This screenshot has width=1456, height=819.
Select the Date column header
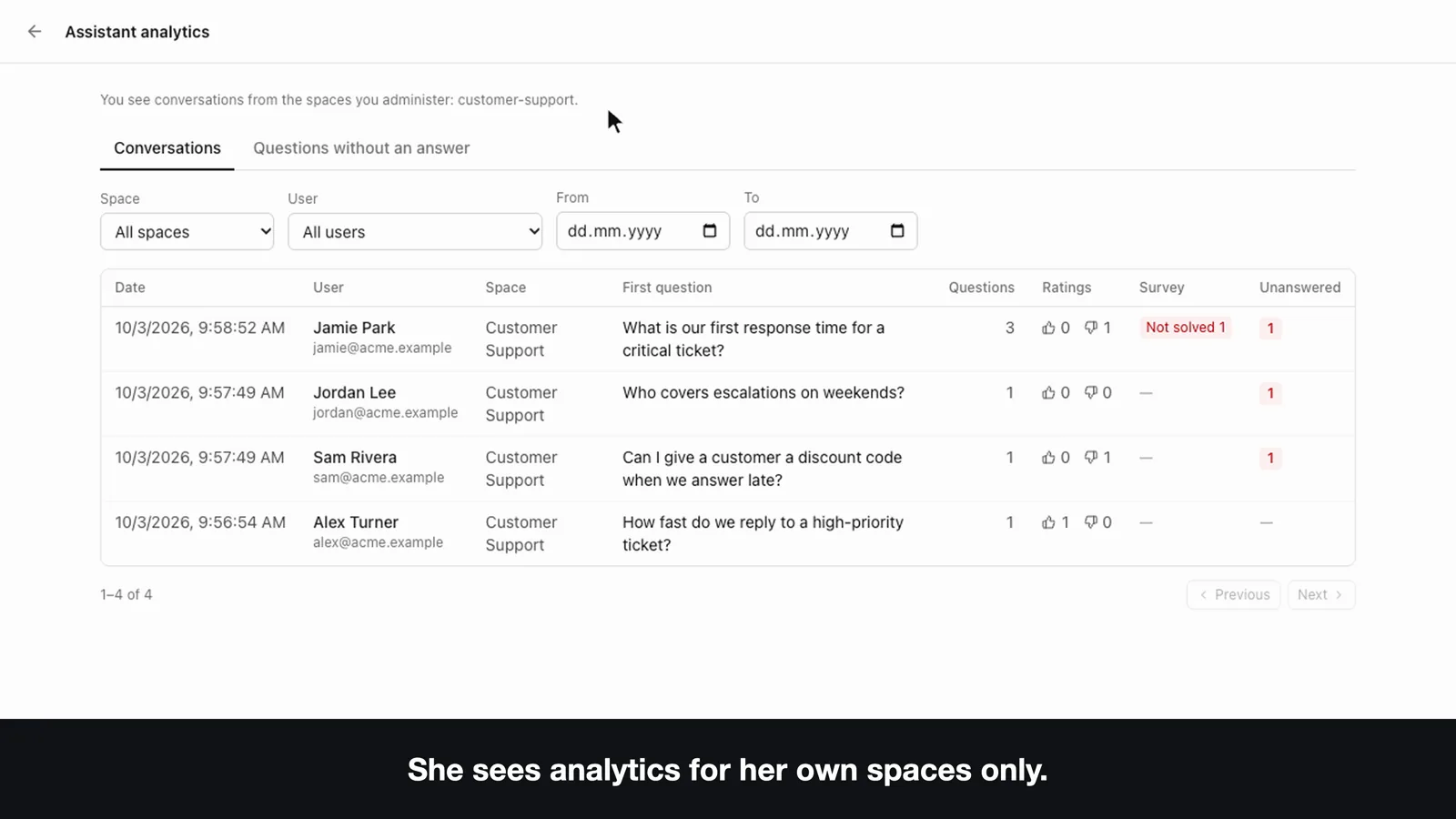click(x=130, y=288)
